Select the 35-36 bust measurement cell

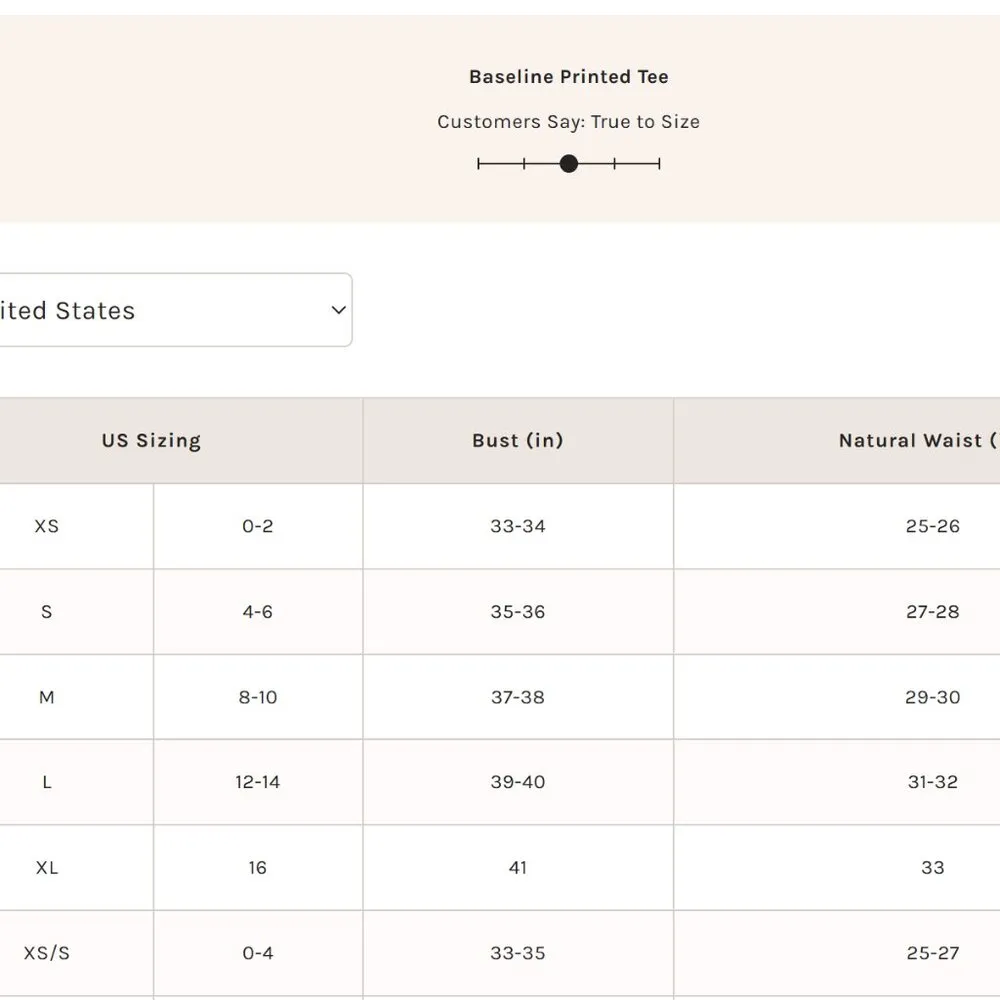pos(517,612)
